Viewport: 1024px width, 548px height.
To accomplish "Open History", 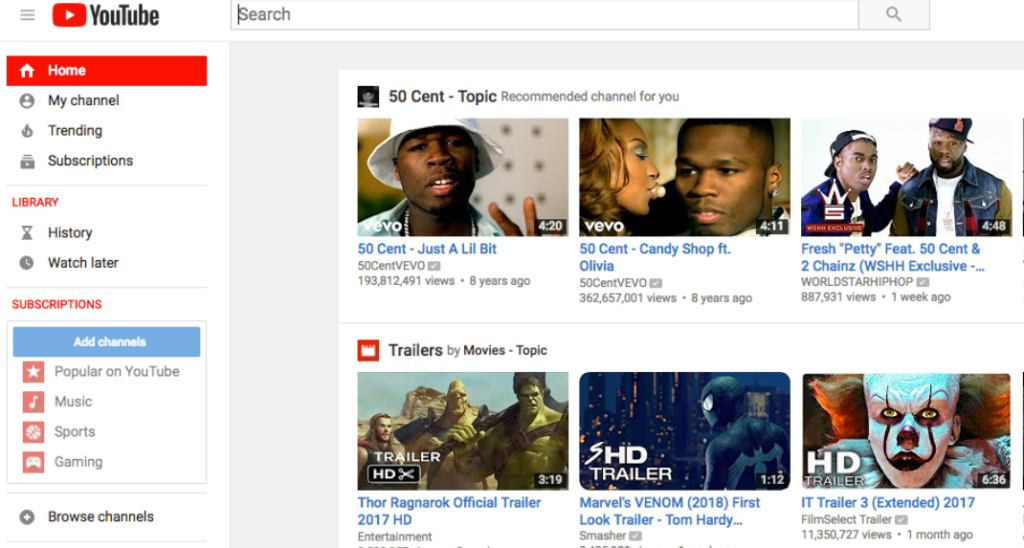I will [70, 233].
